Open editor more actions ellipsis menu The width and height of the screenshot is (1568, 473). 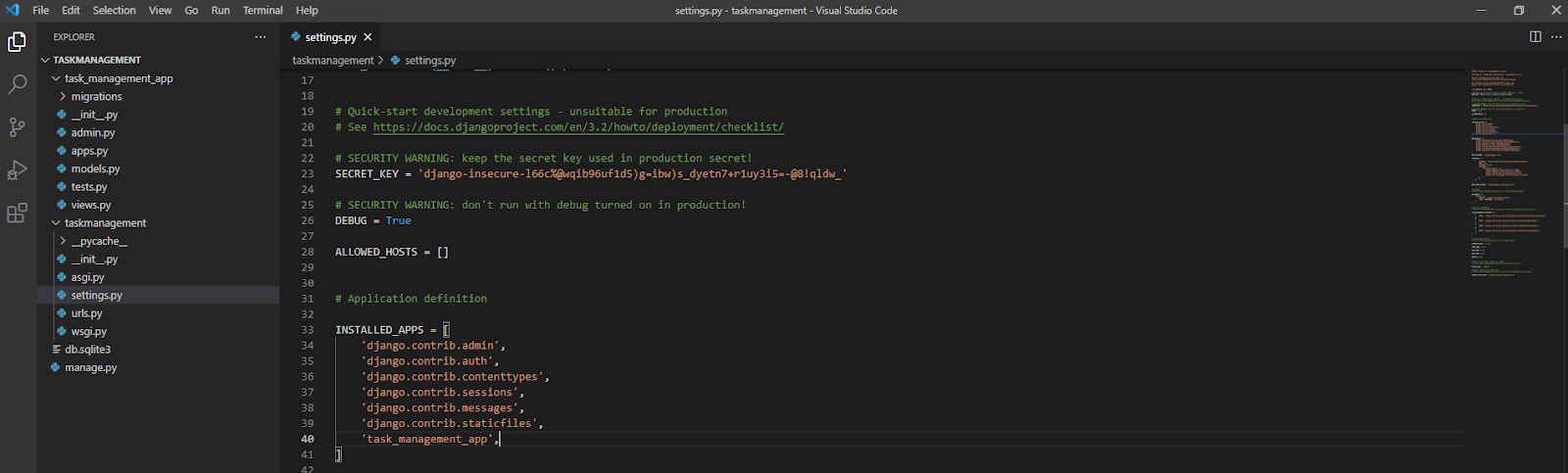1556,37
